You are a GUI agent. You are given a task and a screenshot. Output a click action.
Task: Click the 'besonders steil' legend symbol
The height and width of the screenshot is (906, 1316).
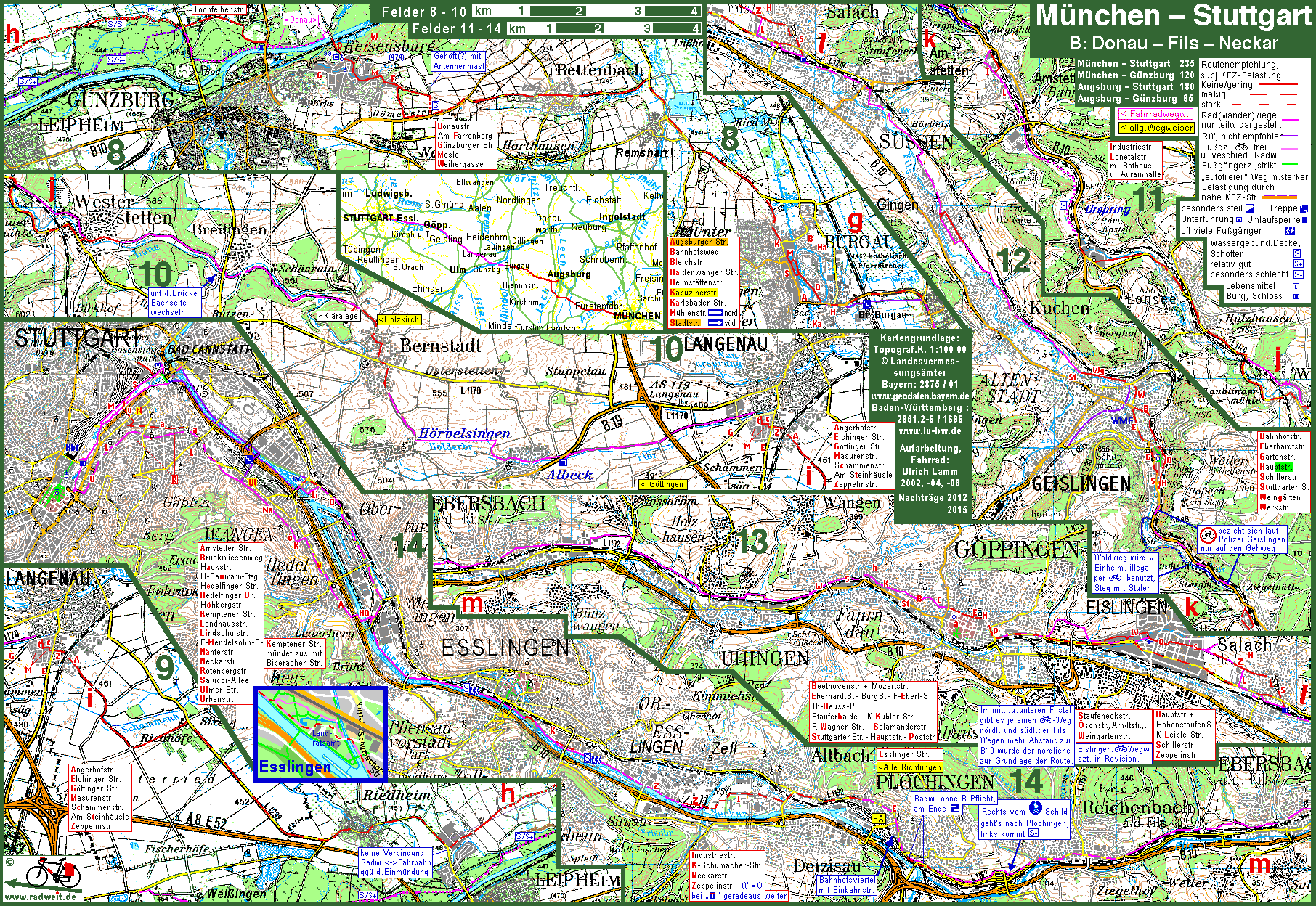point(1250,209)
